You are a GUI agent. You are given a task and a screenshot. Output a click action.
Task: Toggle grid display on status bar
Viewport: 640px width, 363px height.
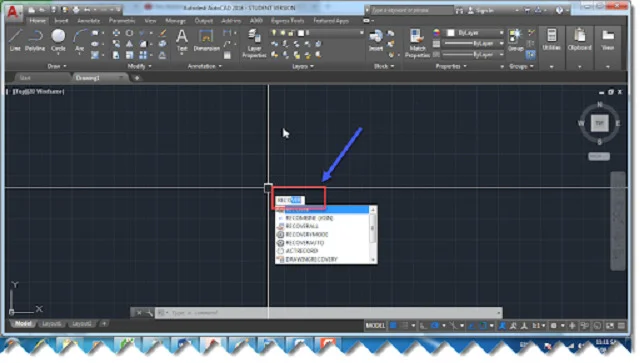[393, 325]
